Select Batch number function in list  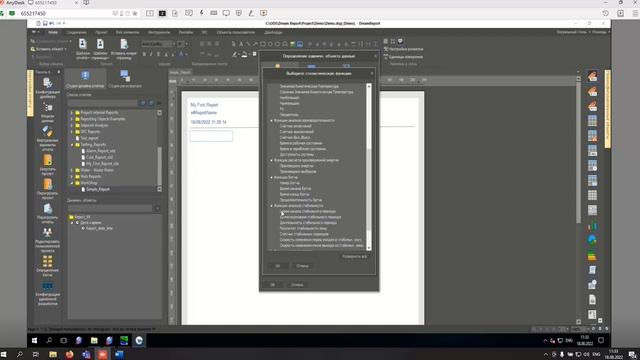[290, 183]
